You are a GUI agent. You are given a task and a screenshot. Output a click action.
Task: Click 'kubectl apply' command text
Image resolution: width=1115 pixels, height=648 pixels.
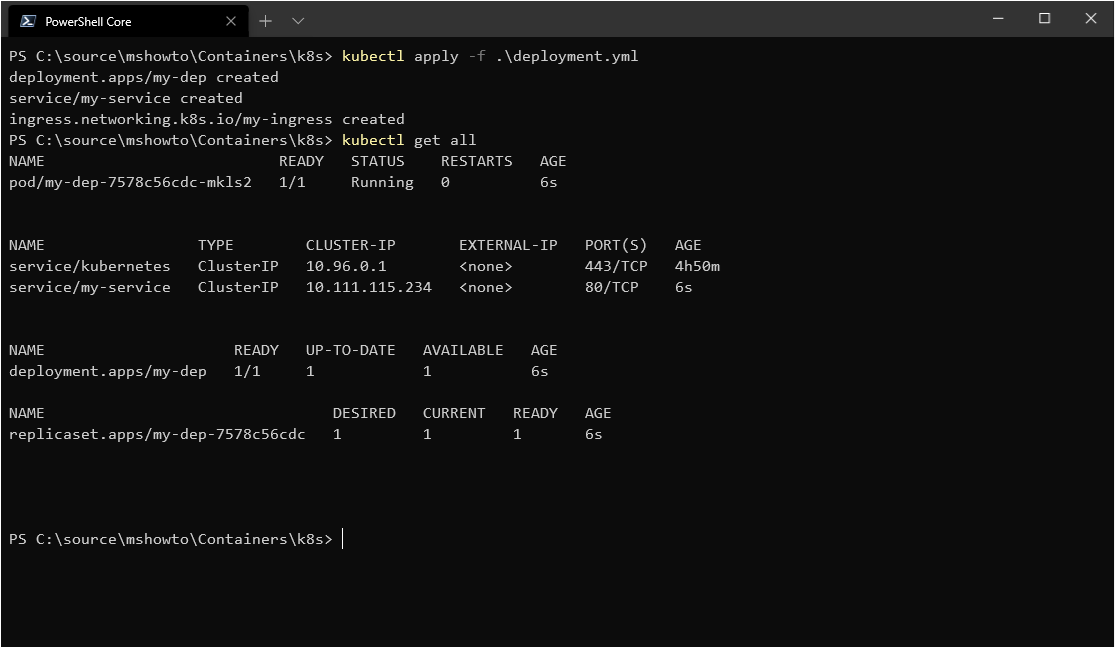pos(400,56)
